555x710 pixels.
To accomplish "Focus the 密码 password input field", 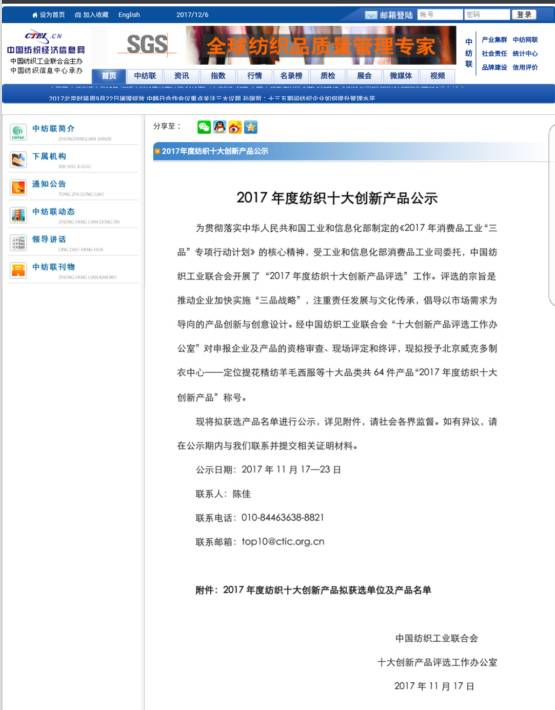I will tap(487, 14).
